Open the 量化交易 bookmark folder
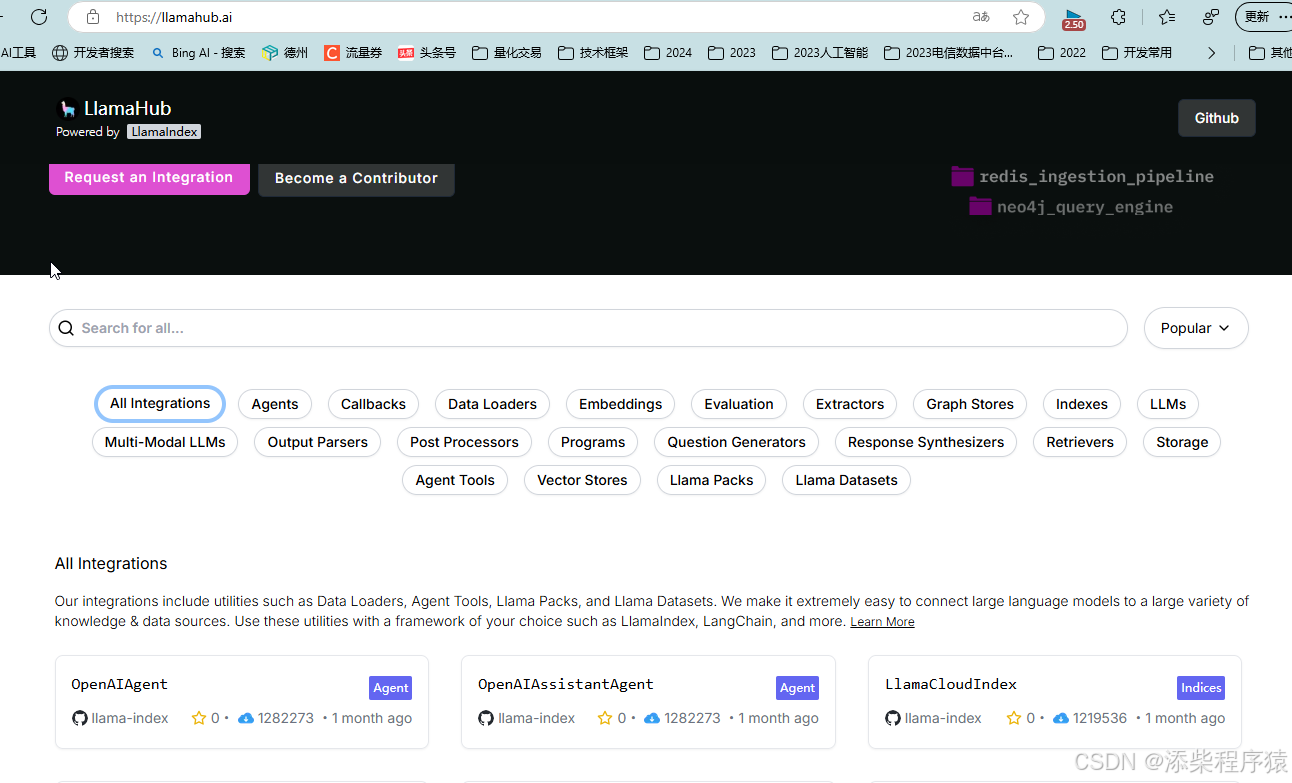The image size is (1292, 783). 507,53
